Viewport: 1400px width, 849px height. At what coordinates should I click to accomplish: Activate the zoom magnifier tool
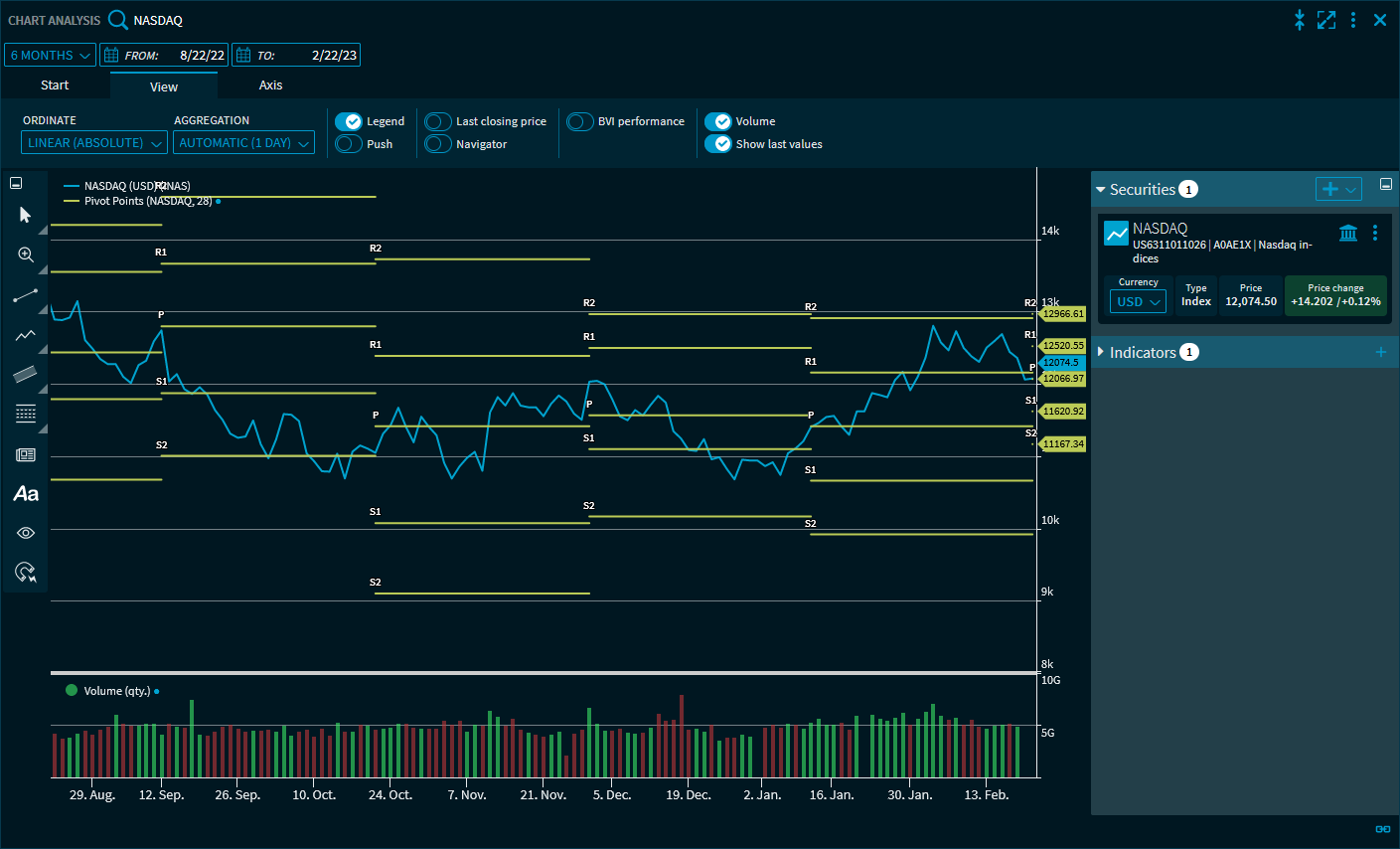pyautogui.click(x=26, y=255)
